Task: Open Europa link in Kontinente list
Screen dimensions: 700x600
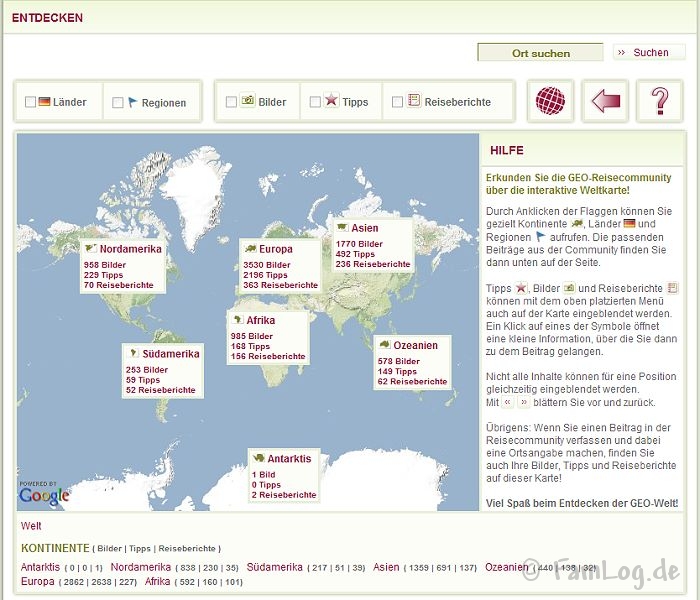Action: pyautogui.click(x=38, y=581)
